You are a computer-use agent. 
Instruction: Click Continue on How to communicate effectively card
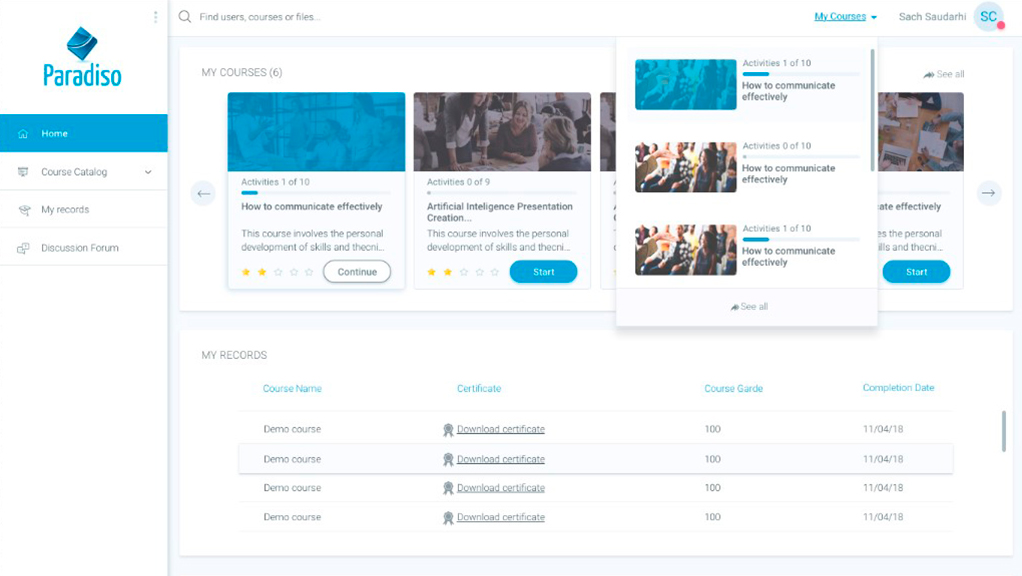tap(357, 272)
